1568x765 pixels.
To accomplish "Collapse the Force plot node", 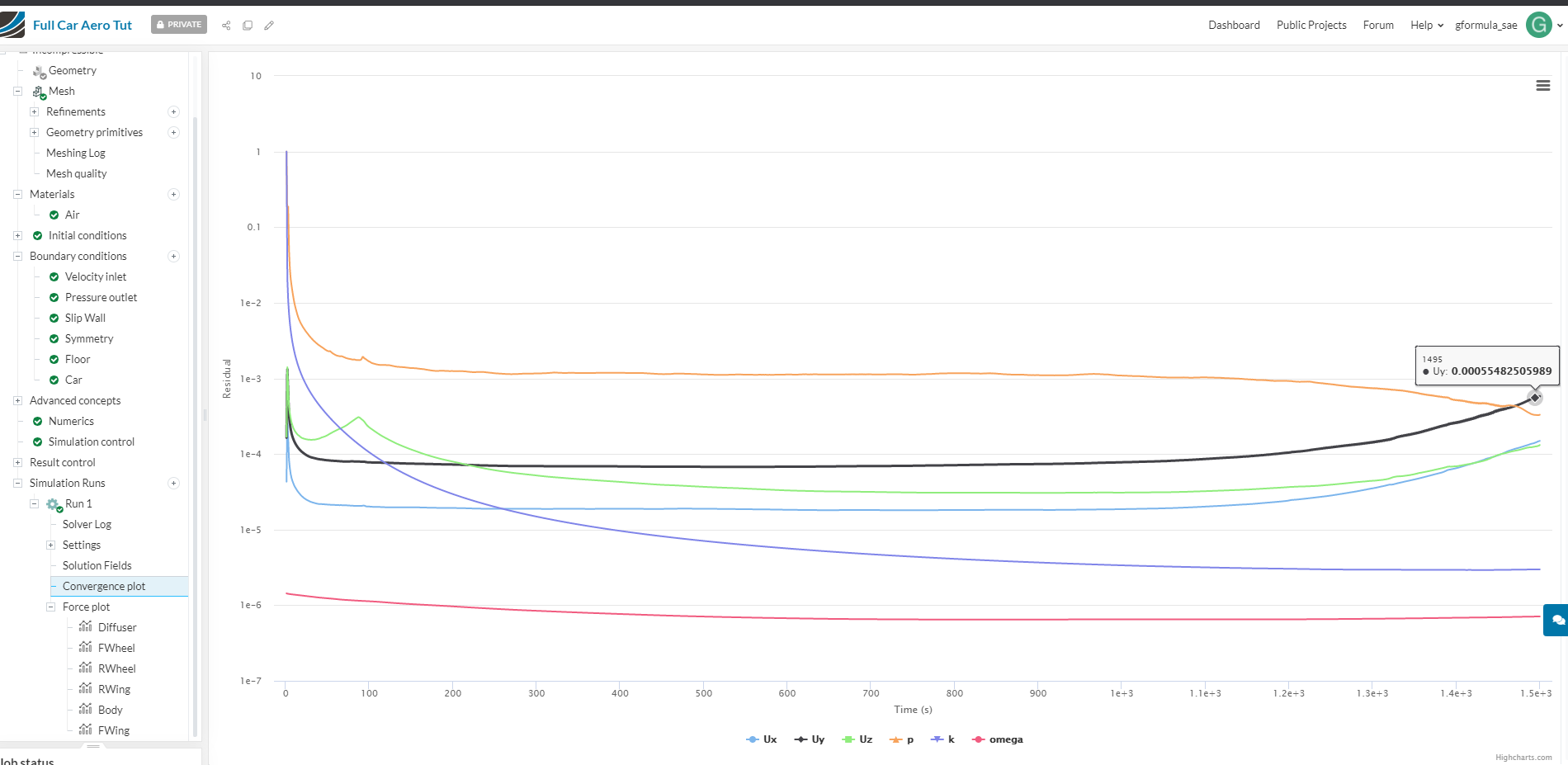I will (x=50, y=607).
